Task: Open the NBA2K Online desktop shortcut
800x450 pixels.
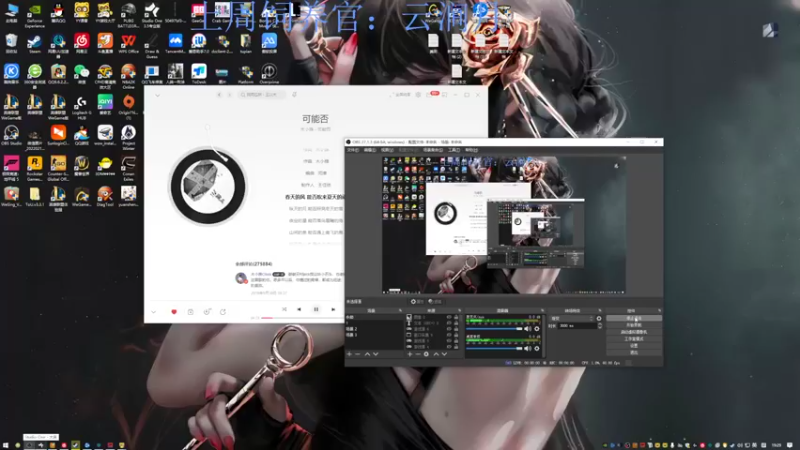Action: (129, 76)
